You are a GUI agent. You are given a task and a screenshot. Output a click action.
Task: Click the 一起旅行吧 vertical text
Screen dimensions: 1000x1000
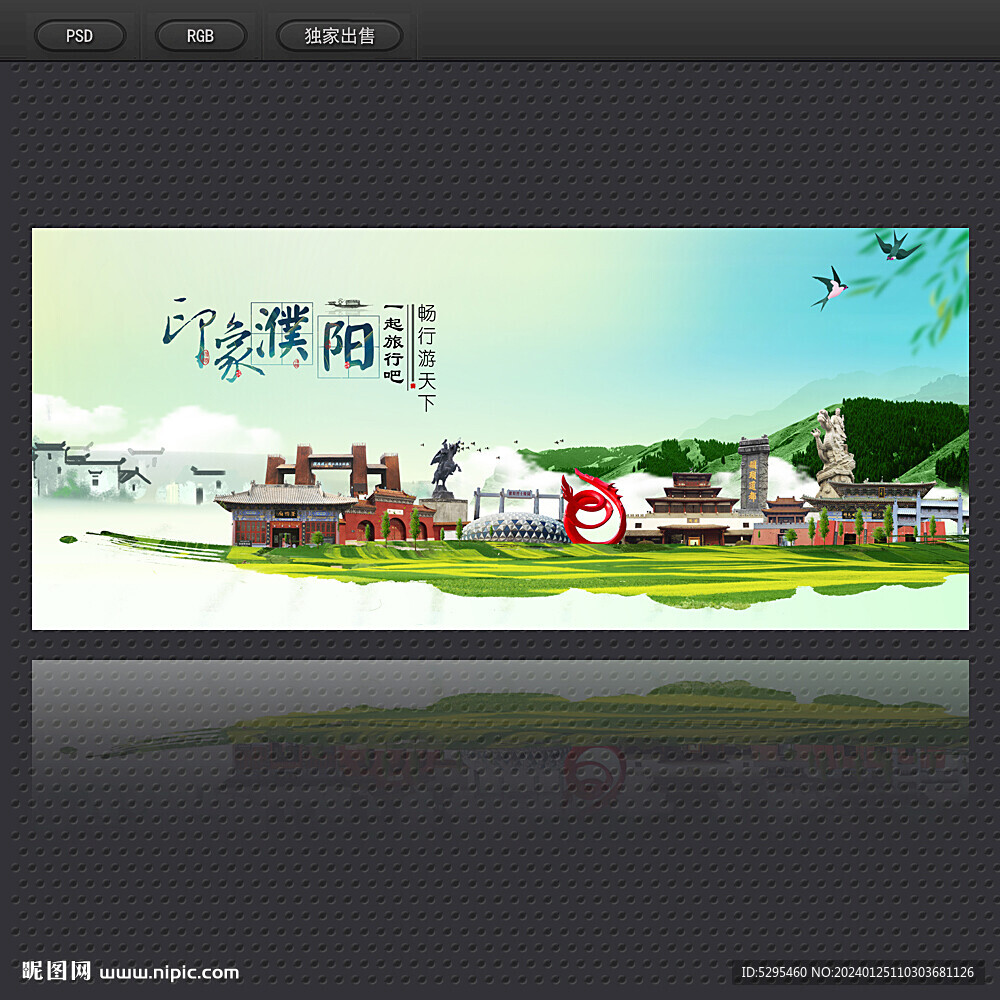[x=393, y=343]
